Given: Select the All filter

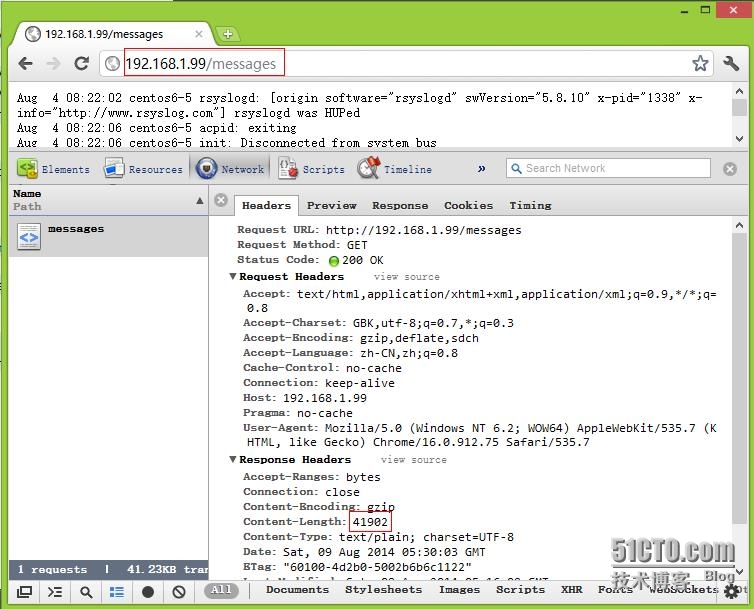Looking at the screenshot, I should 221,590.
